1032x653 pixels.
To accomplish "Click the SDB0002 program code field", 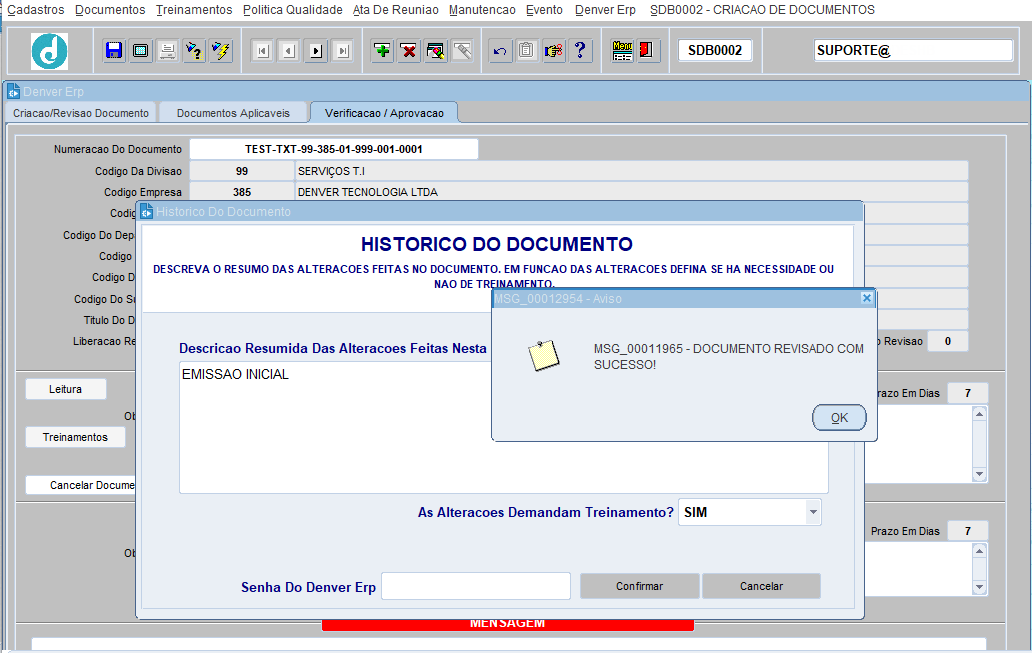I will click(715, 50).
